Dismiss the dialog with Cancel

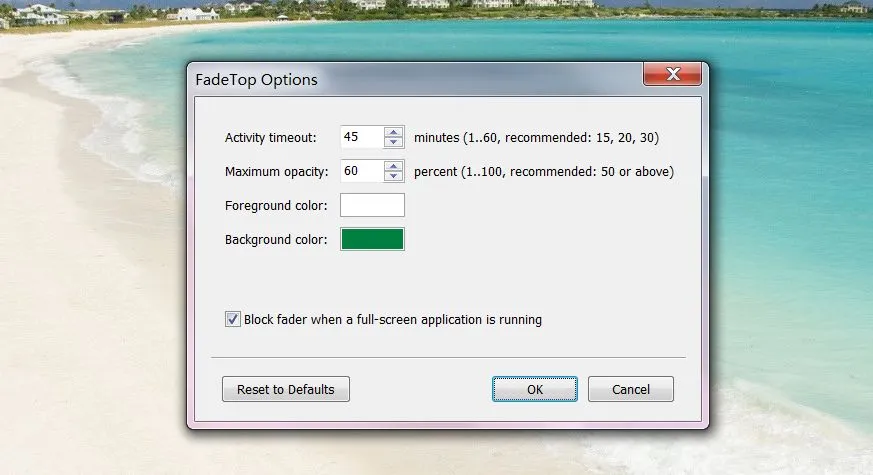[631, 389]
